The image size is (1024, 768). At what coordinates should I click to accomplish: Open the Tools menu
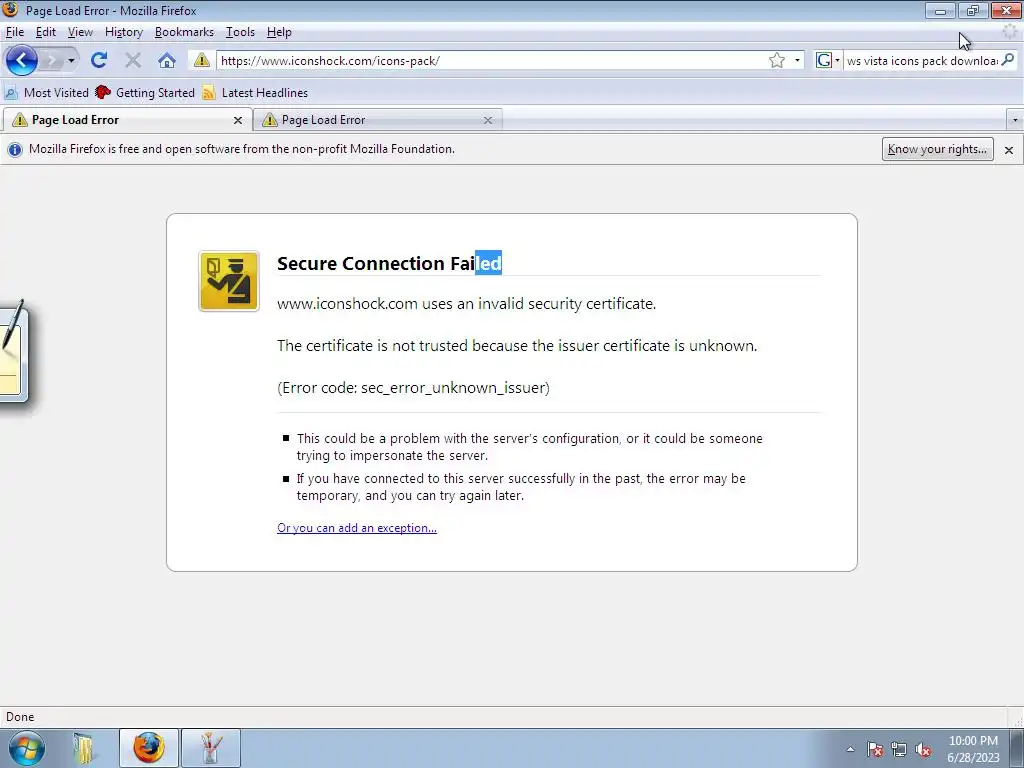(240, 32)
